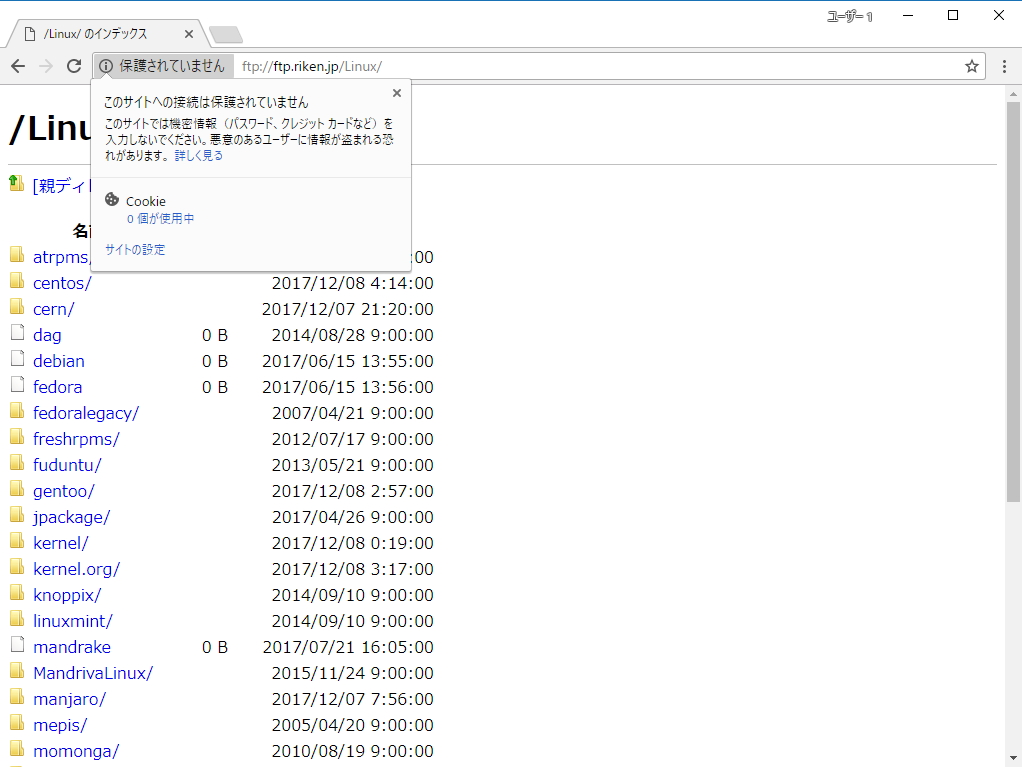Screen dimensions: 1022x767
Task: Open the kernel.org/ directory
Action: point(76,568)
